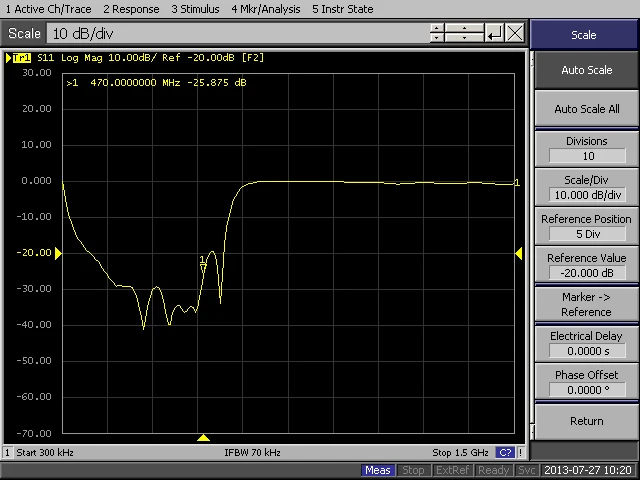Click right reference level yellow arrow
The height and width of the screenshot is (480, 640).
(x=518, y=253)
